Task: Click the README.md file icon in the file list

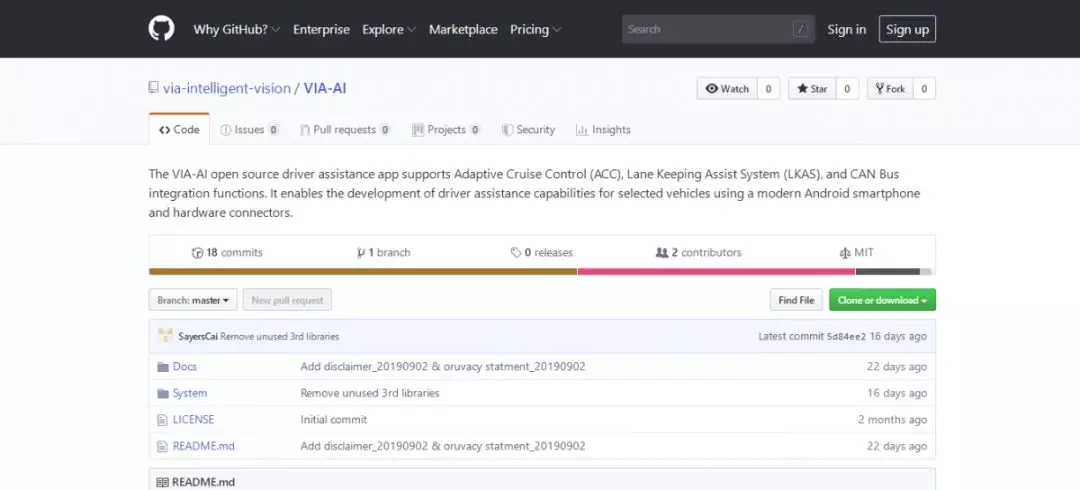Action: point(163,446)
